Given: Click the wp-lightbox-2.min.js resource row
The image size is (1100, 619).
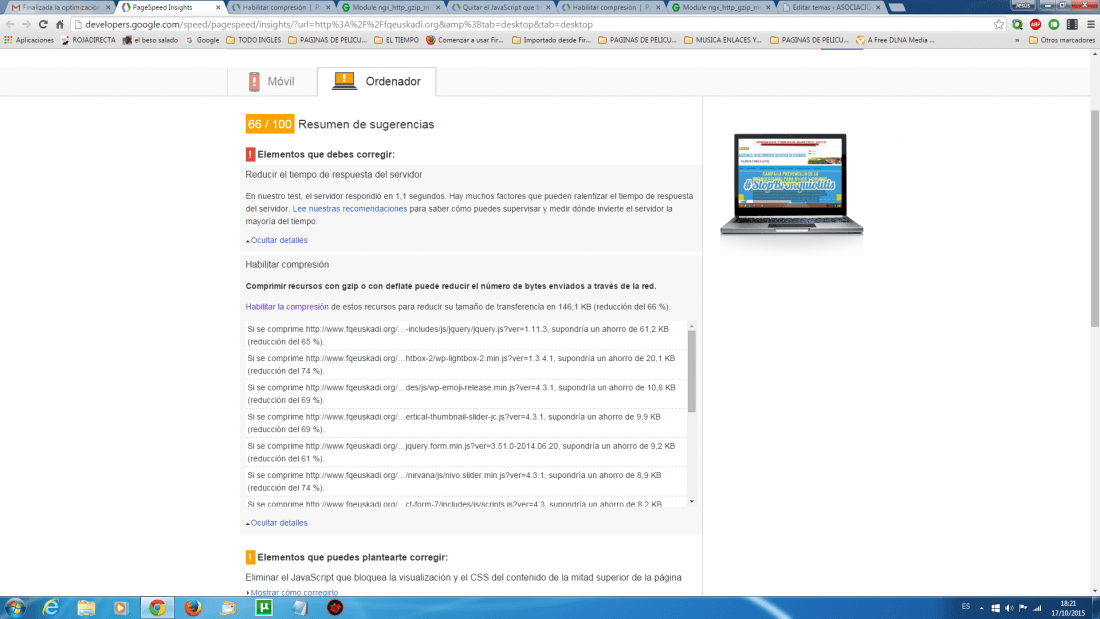Looking at the screenshot, I should (x=466, y=364).
